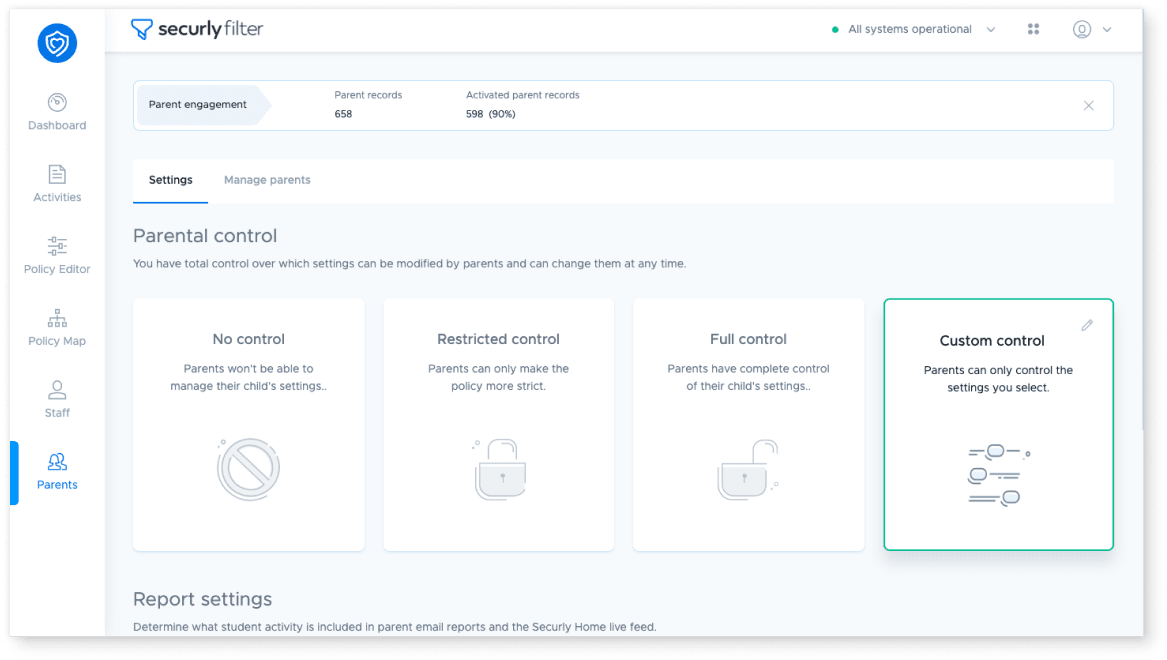The height and width of the screenshot is (660, 1167).
Task: Open the Dashboard gauge icon
Action: 57,102
